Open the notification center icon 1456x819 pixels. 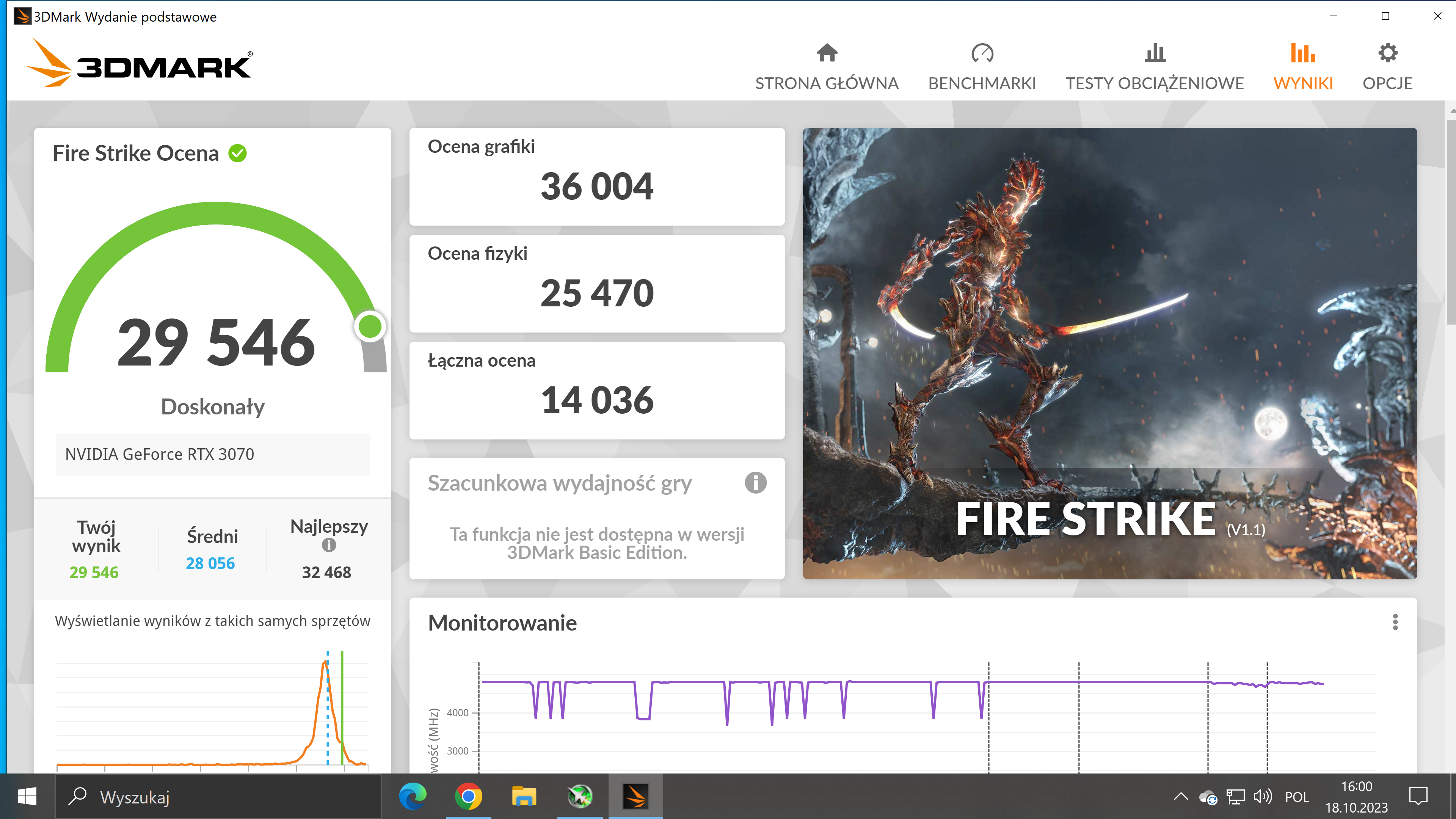point(1418,797)
